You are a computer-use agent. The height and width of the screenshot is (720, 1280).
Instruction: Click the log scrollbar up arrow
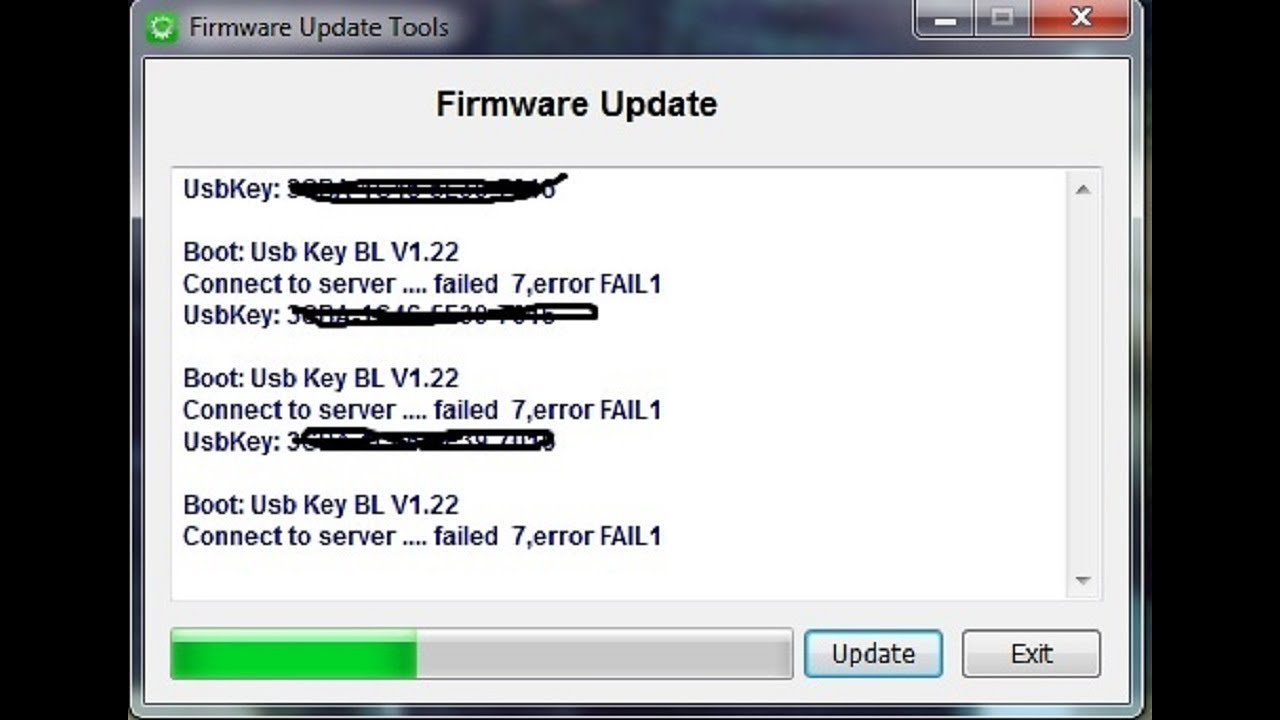click(x=1082, y=189)
